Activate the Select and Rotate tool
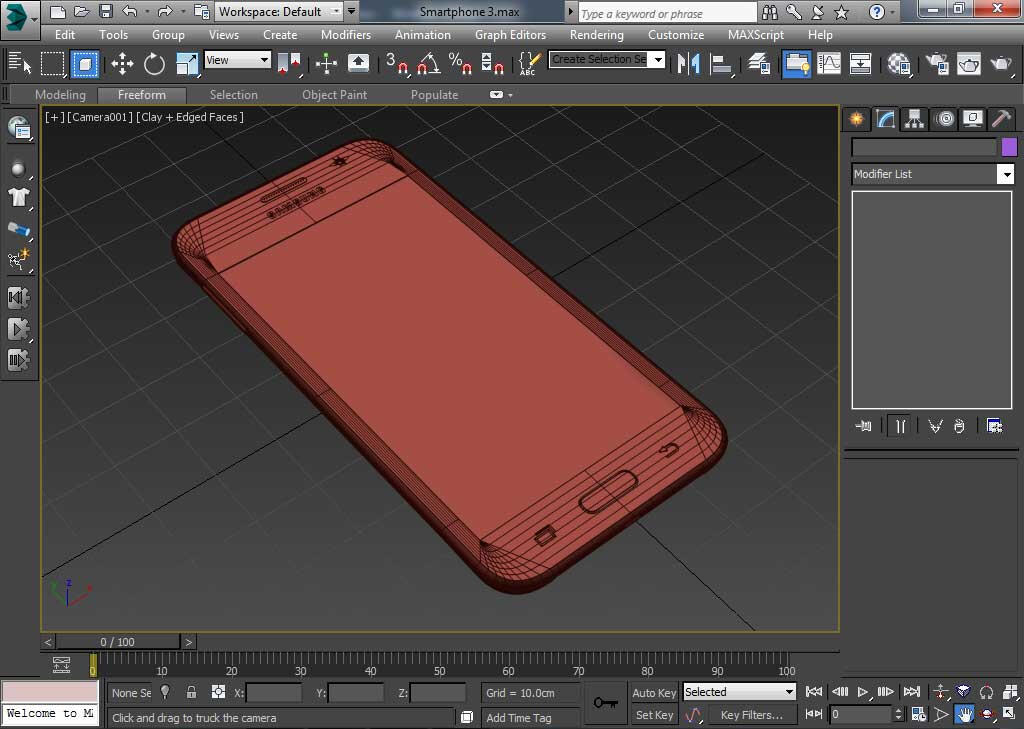Viewport: 1024px width, 729px height. (x=154, y=64)
